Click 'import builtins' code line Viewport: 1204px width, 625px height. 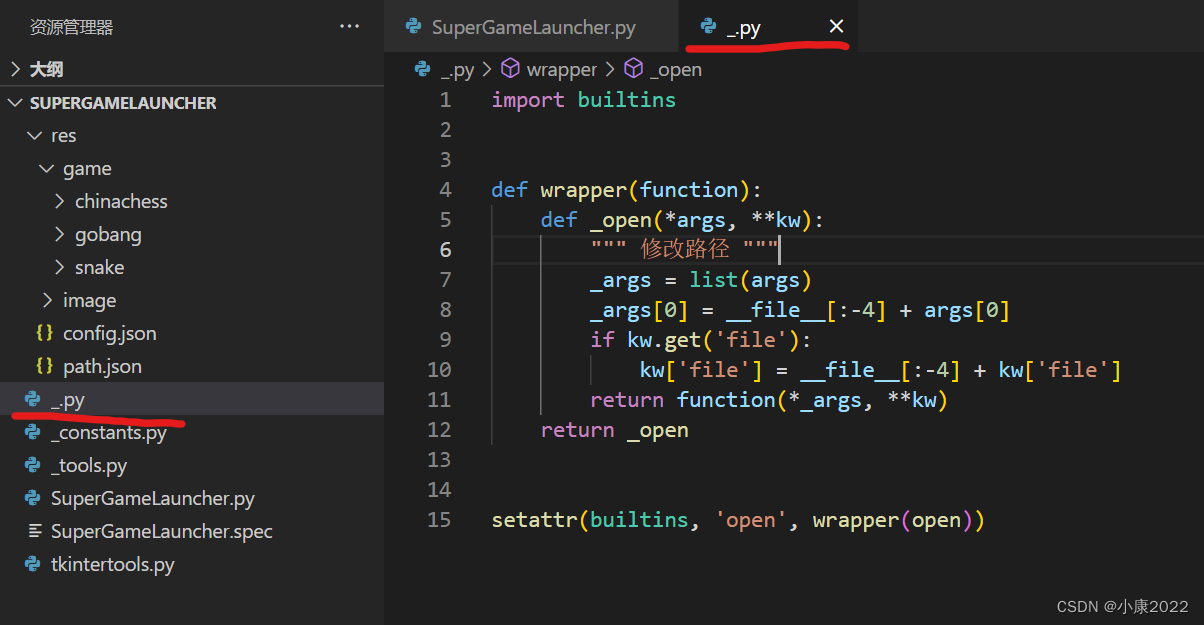pos(584,100)
